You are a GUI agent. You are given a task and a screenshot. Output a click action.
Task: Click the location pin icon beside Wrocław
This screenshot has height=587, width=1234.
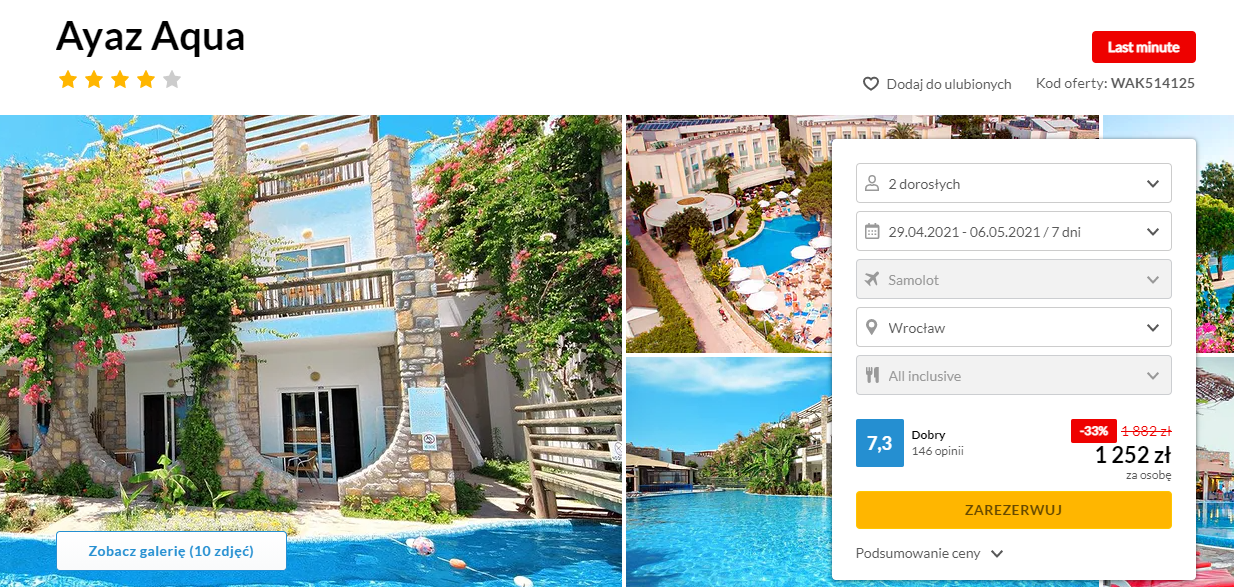coord(871,327)
